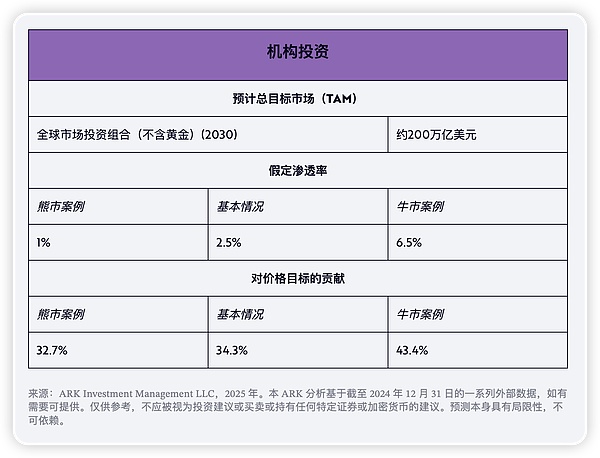Click the purple 机构投资 header
600x458 pixels.
click(x=299, y=53)
